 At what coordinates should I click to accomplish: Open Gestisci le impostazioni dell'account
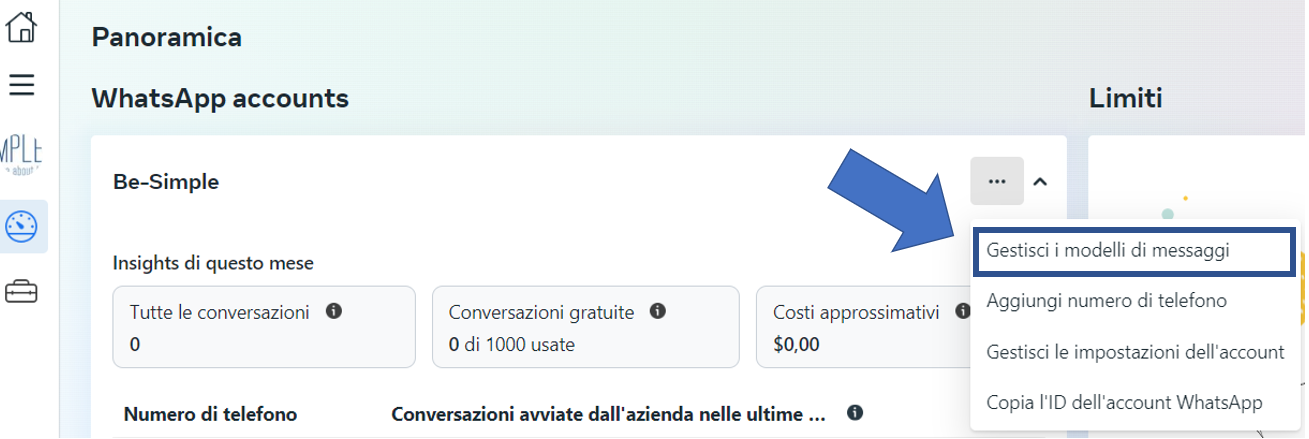tap(1135, 352)
